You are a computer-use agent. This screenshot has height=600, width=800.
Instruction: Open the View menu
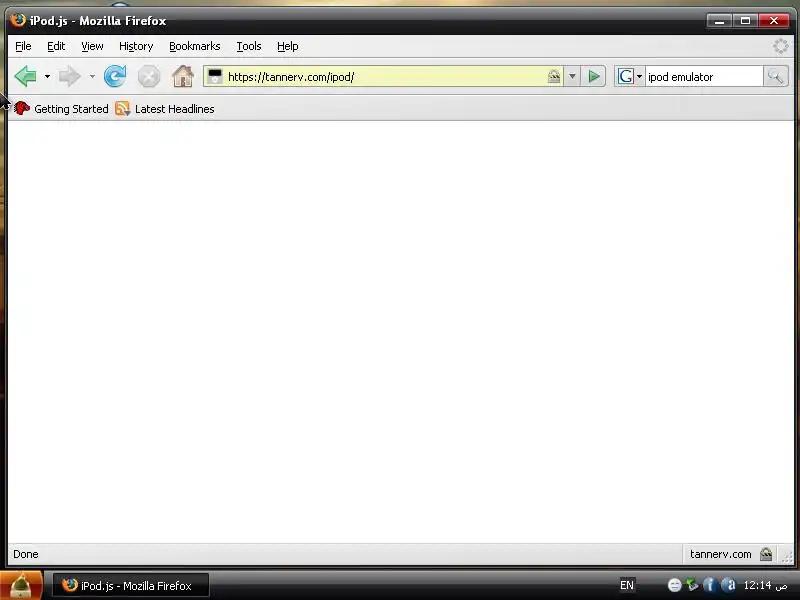tap(92, 46)
